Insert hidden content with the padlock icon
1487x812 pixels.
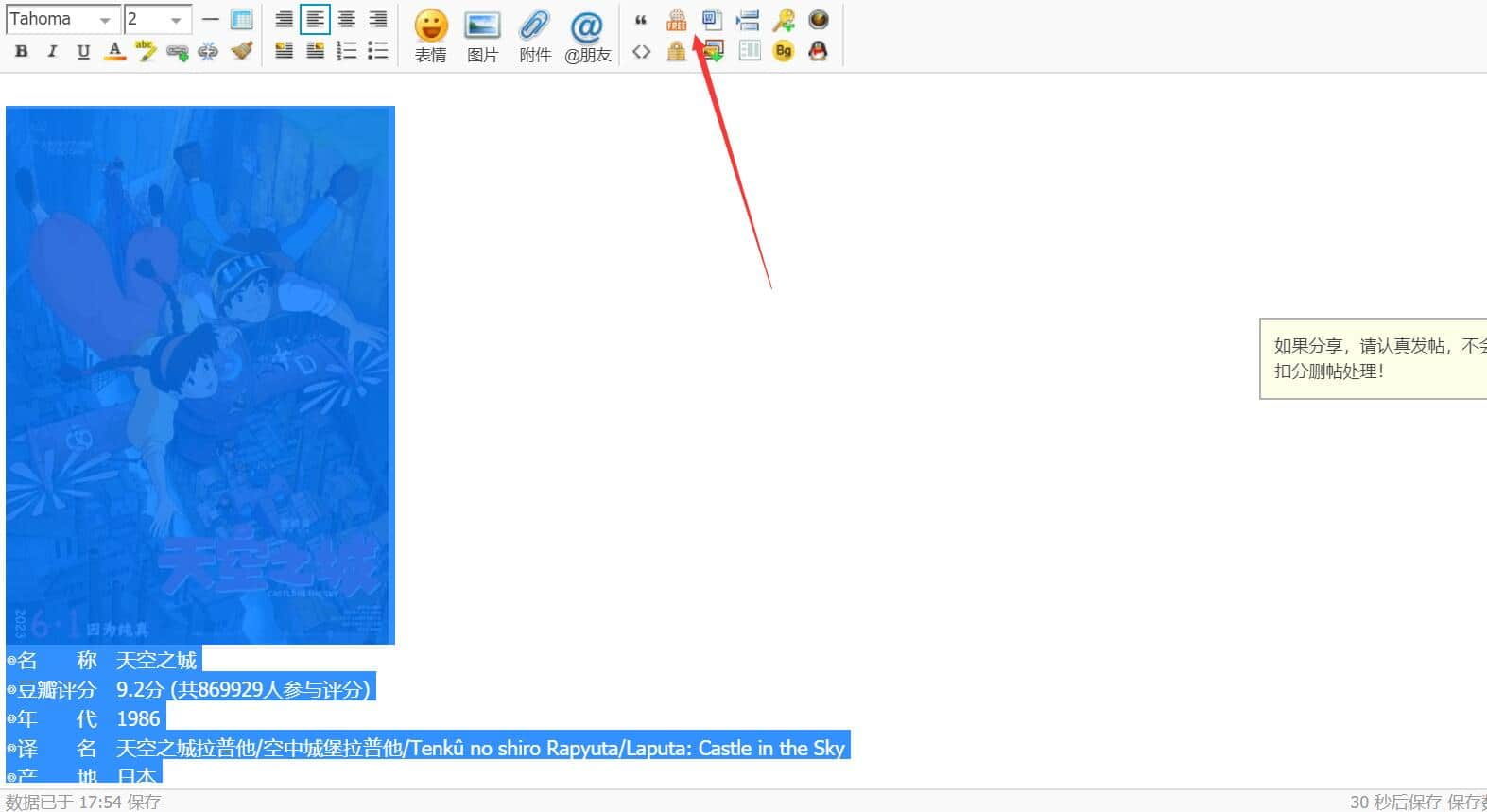pyautogui.click(x=676, y=51)
